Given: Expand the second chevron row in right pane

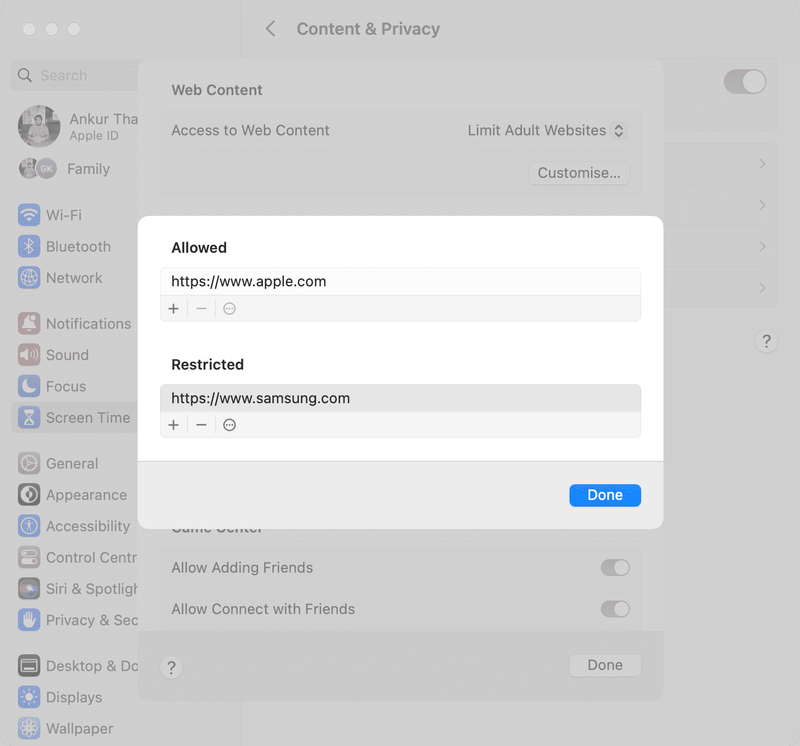Looking at the screenshot, I should click(762, 205).
